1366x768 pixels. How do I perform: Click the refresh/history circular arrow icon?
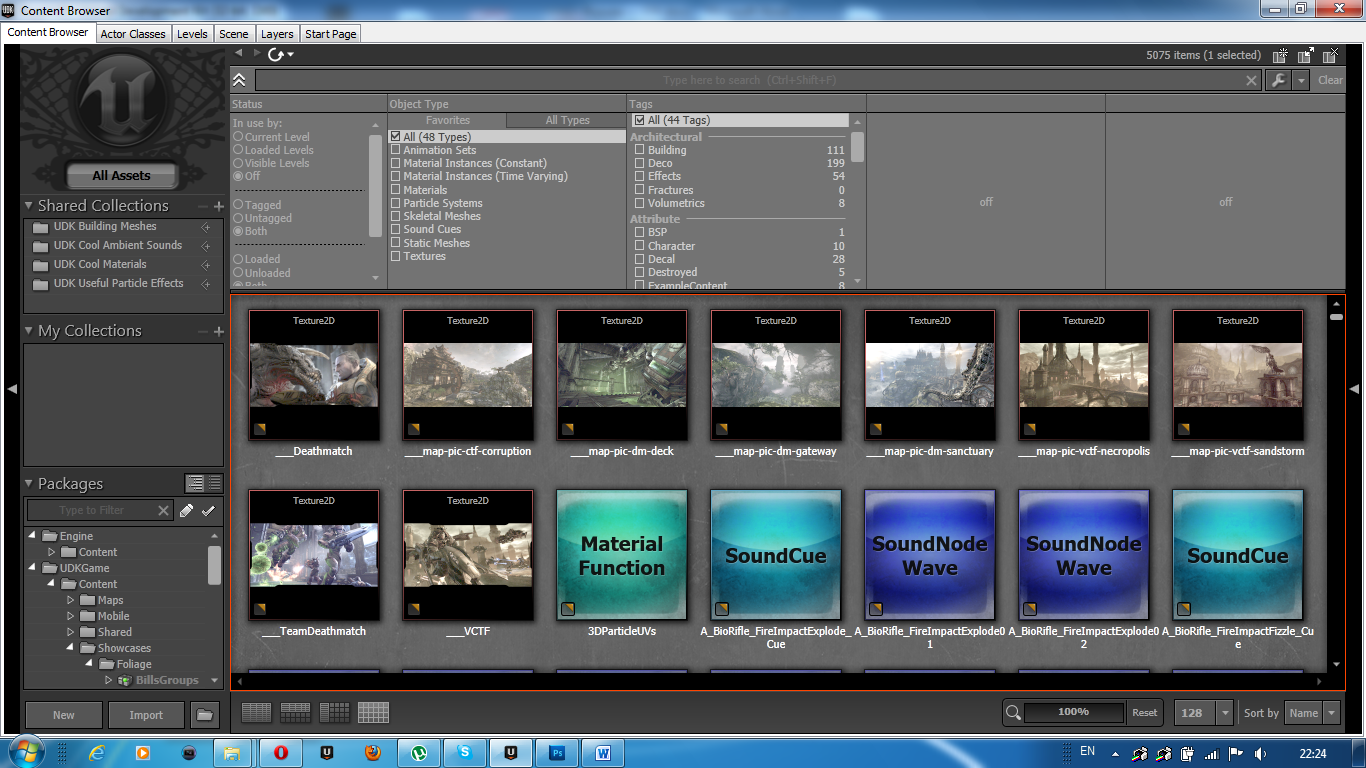click(275, 54)
